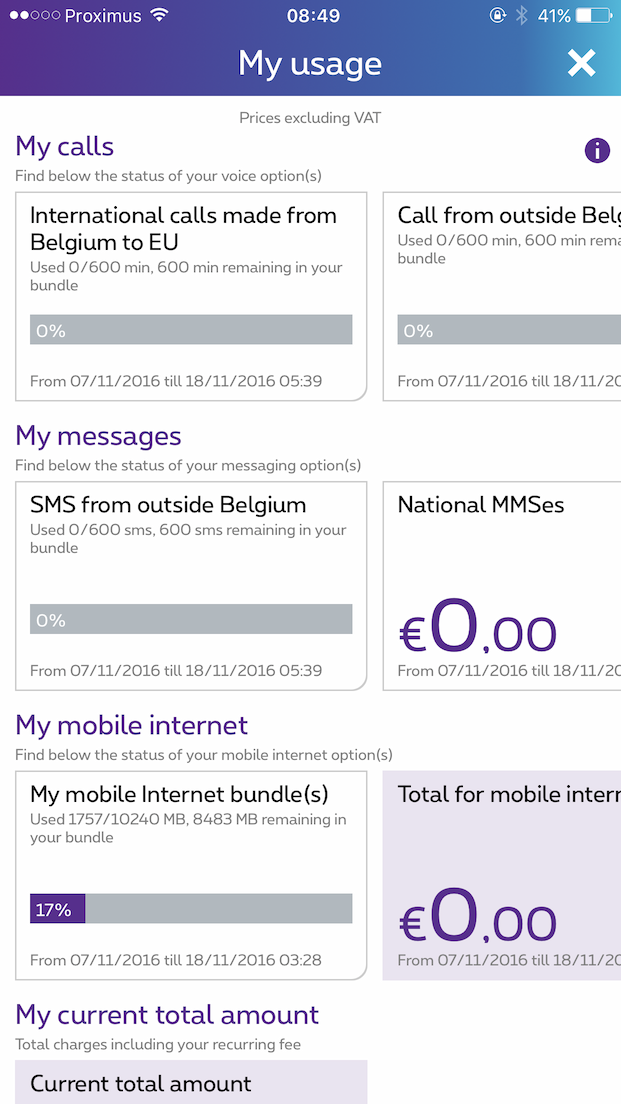Close the My usage screen
Screen dimensions: 621x1104
click(581, 64)
